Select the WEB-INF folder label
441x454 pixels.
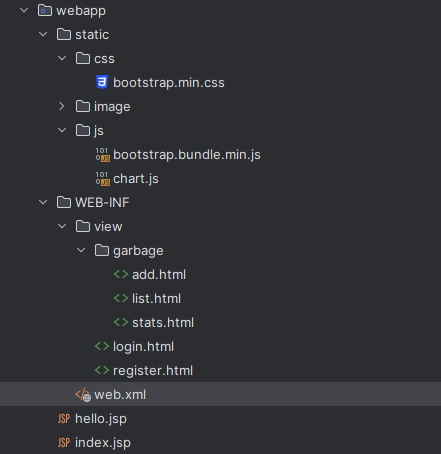tap(102, 203)
